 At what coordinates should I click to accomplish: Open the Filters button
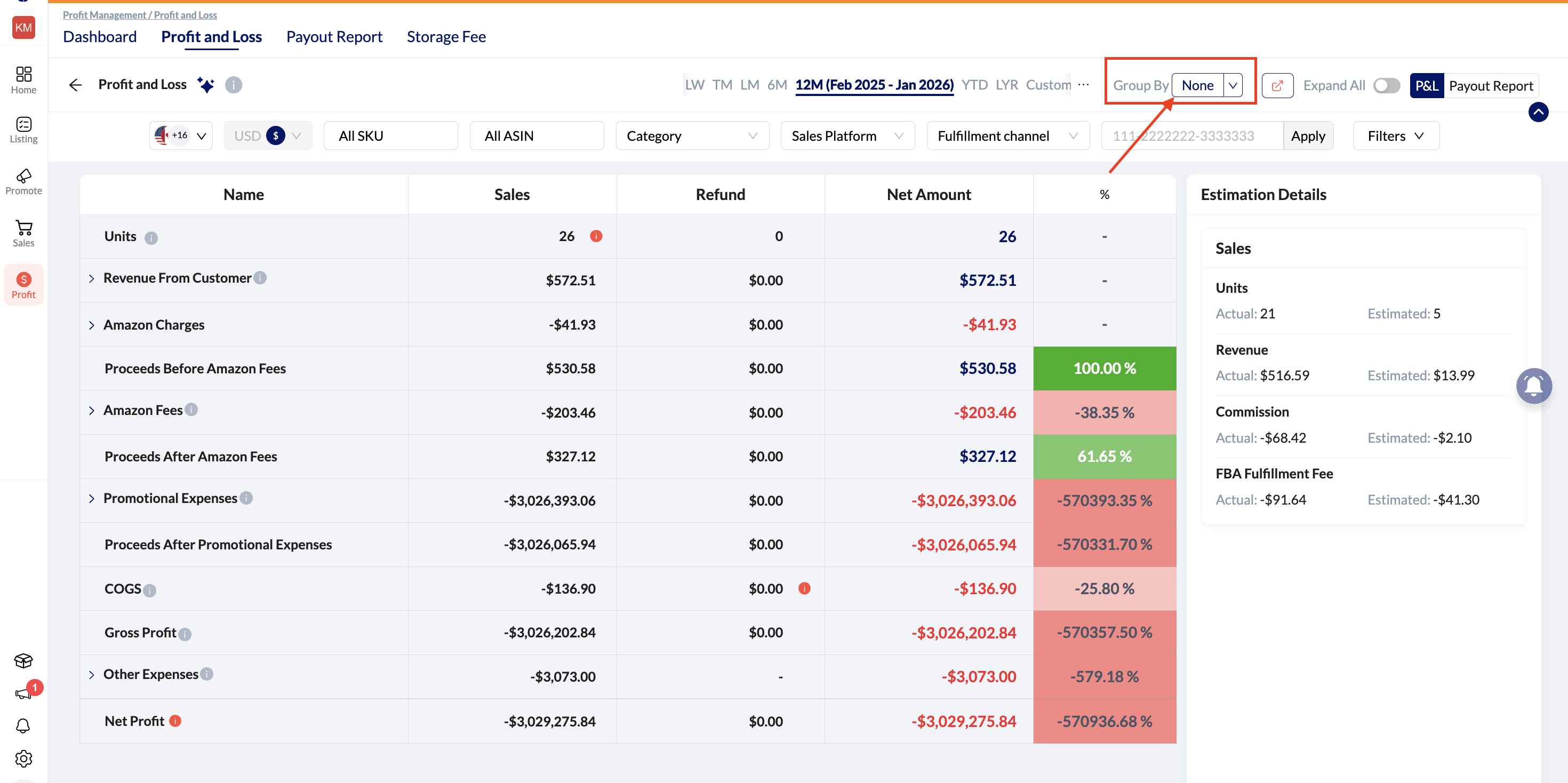pyautogui.click(x=1395, y=136)
